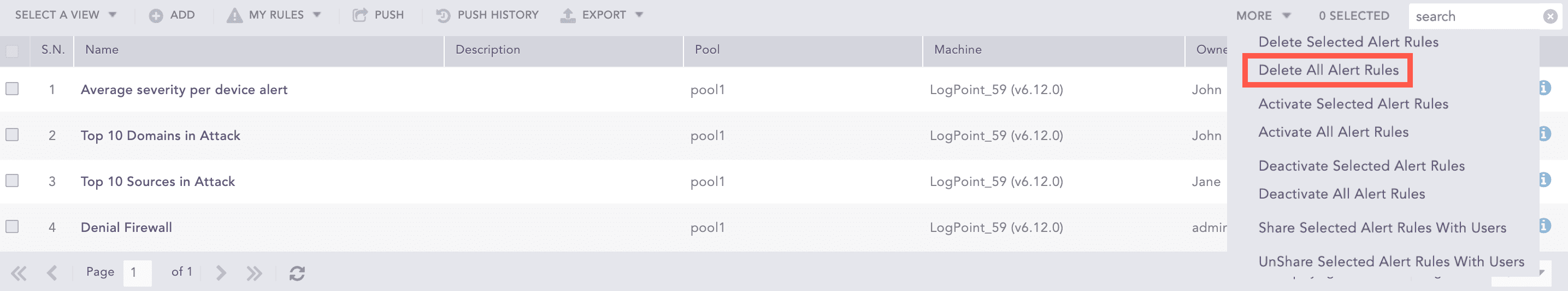Tick the Denial Firewall row checkbox
This screenshot has height=291, width=1568.
pos(12,226)
